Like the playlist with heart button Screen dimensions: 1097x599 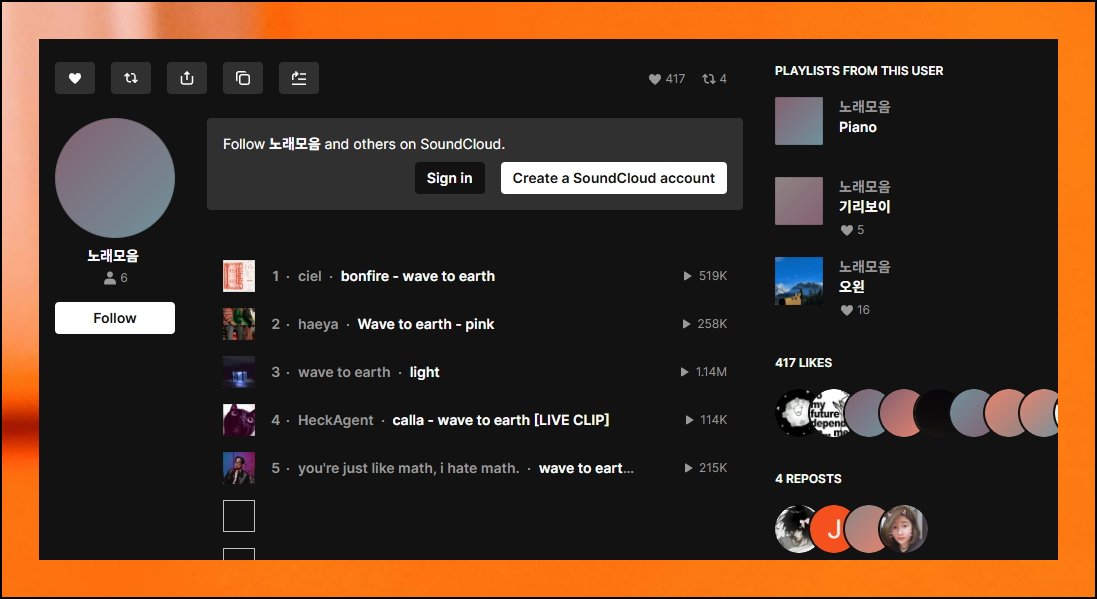[75, 78]
